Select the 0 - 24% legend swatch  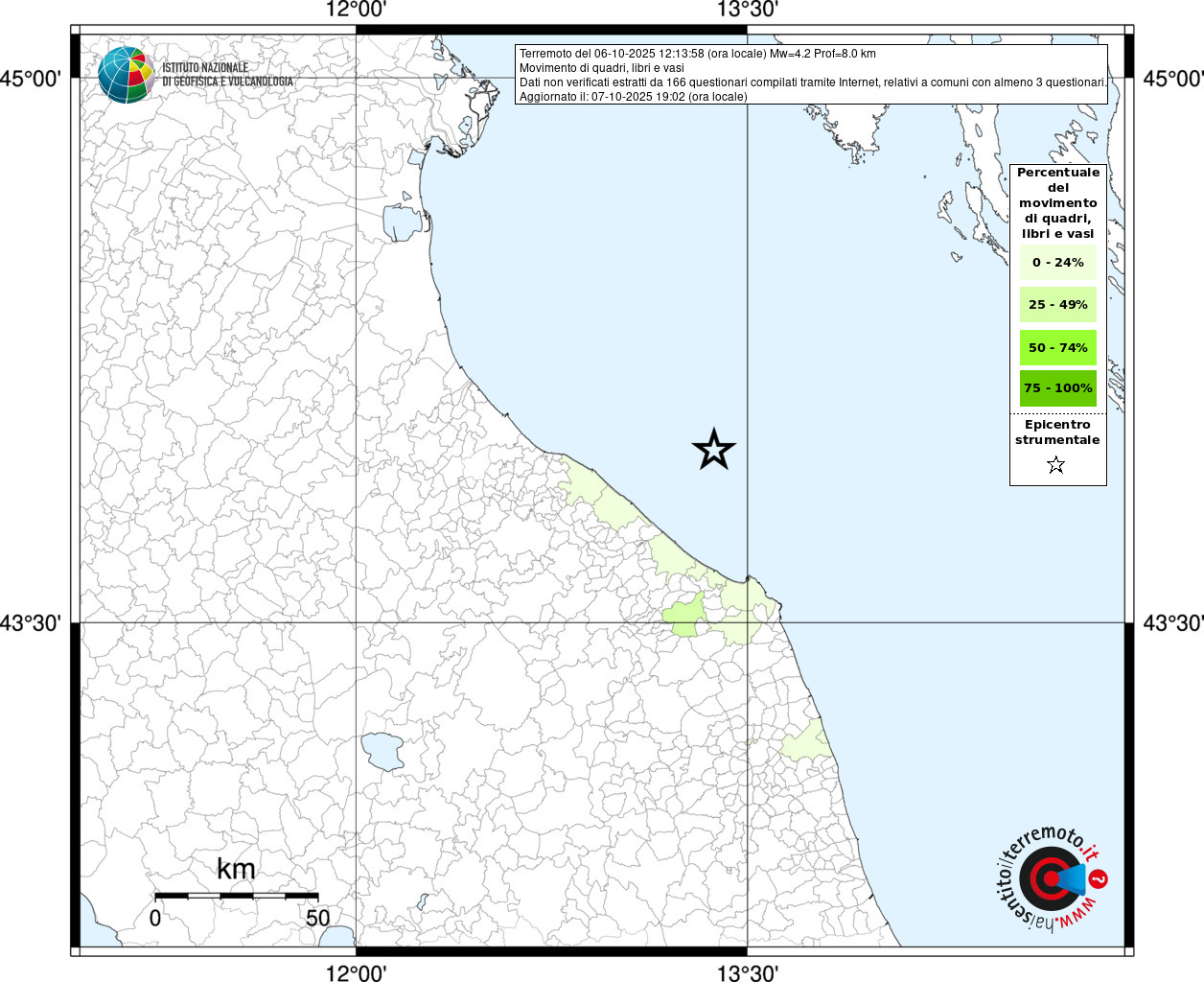[1057, 262]
